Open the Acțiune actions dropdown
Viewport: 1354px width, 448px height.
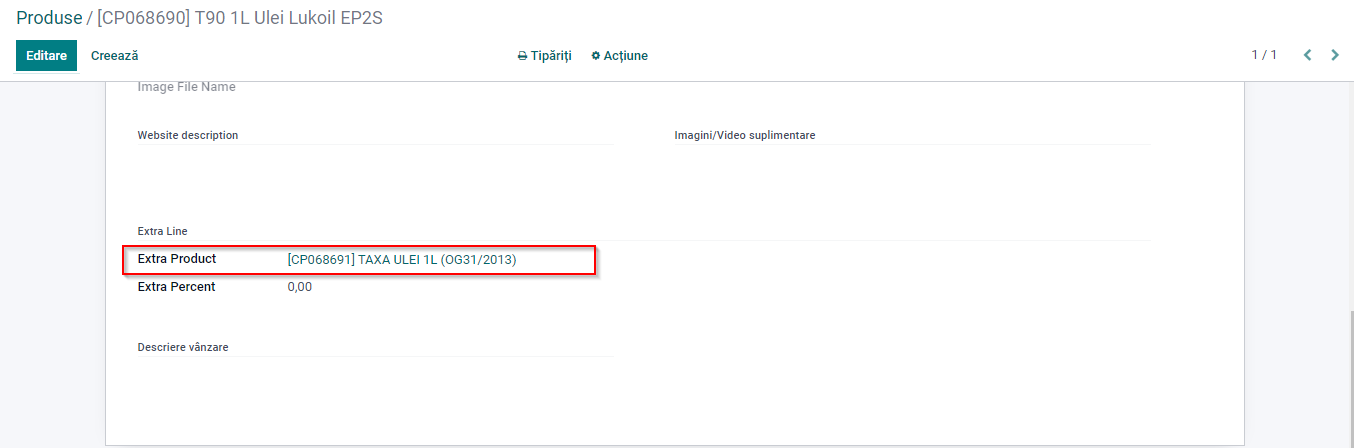(619, 56)
